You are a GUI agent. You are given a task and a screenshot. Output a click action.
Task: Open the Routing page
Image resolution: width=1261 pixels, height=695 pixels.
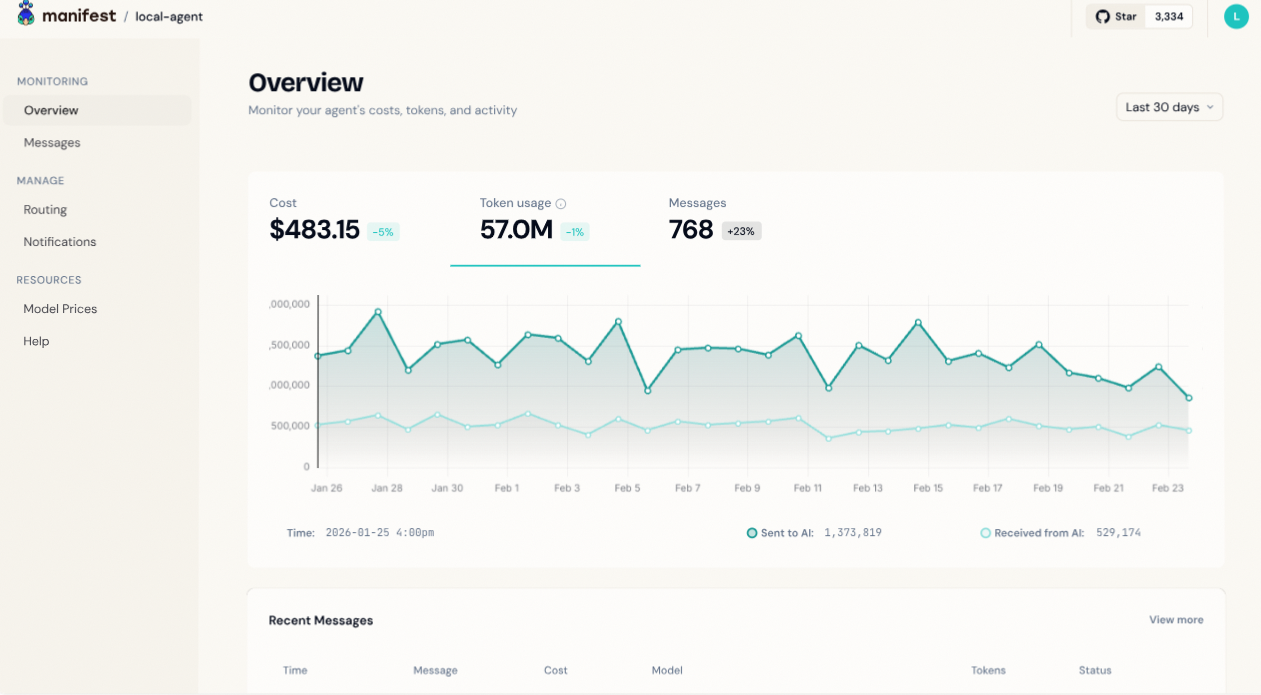(45, 210)
